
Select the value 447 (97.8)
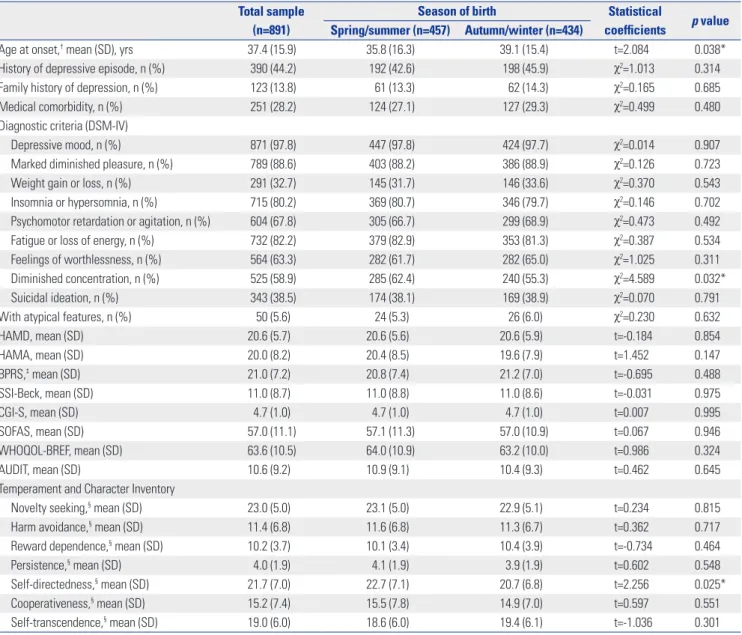coord(391,145)
